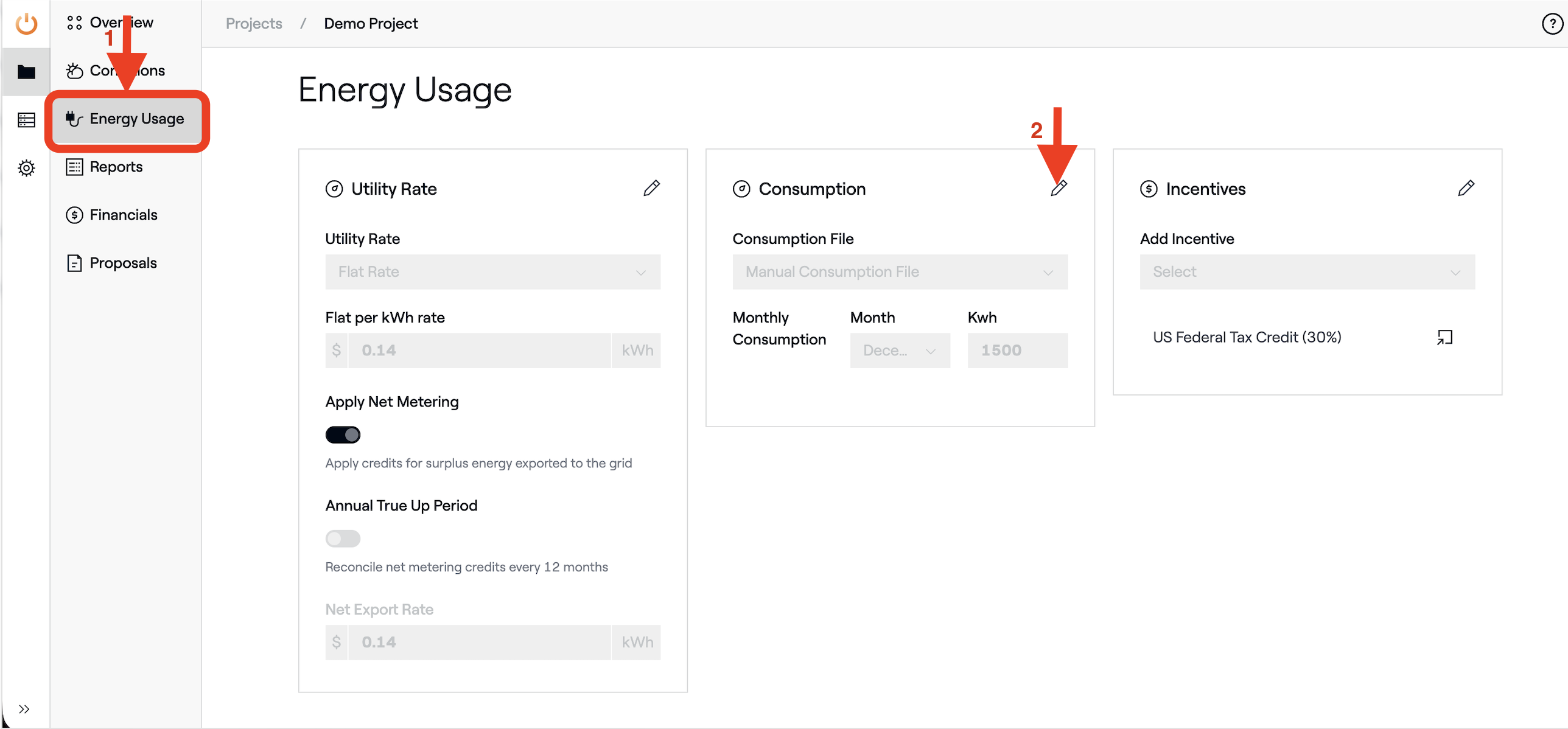Open the Manual Consumption File dropdown
The height and width of the screenshot is (729, 1568).
point(900,272)
